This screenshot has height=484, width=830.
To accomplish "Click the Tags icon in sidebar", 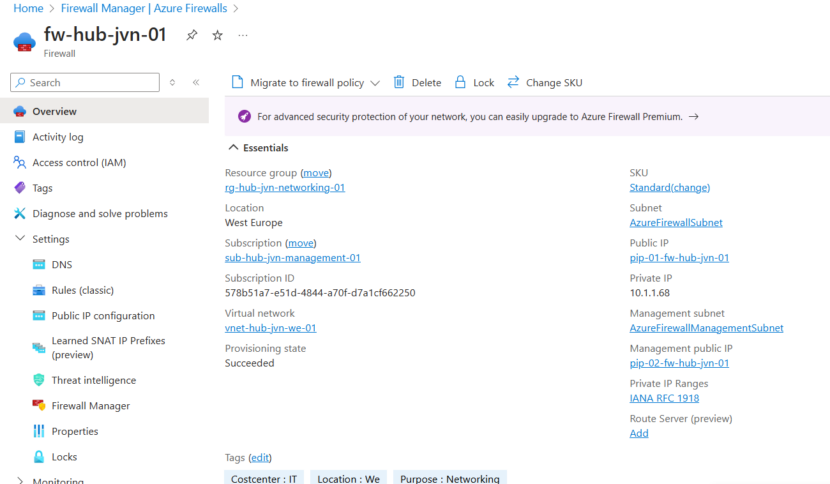I will tap(20, 188).
